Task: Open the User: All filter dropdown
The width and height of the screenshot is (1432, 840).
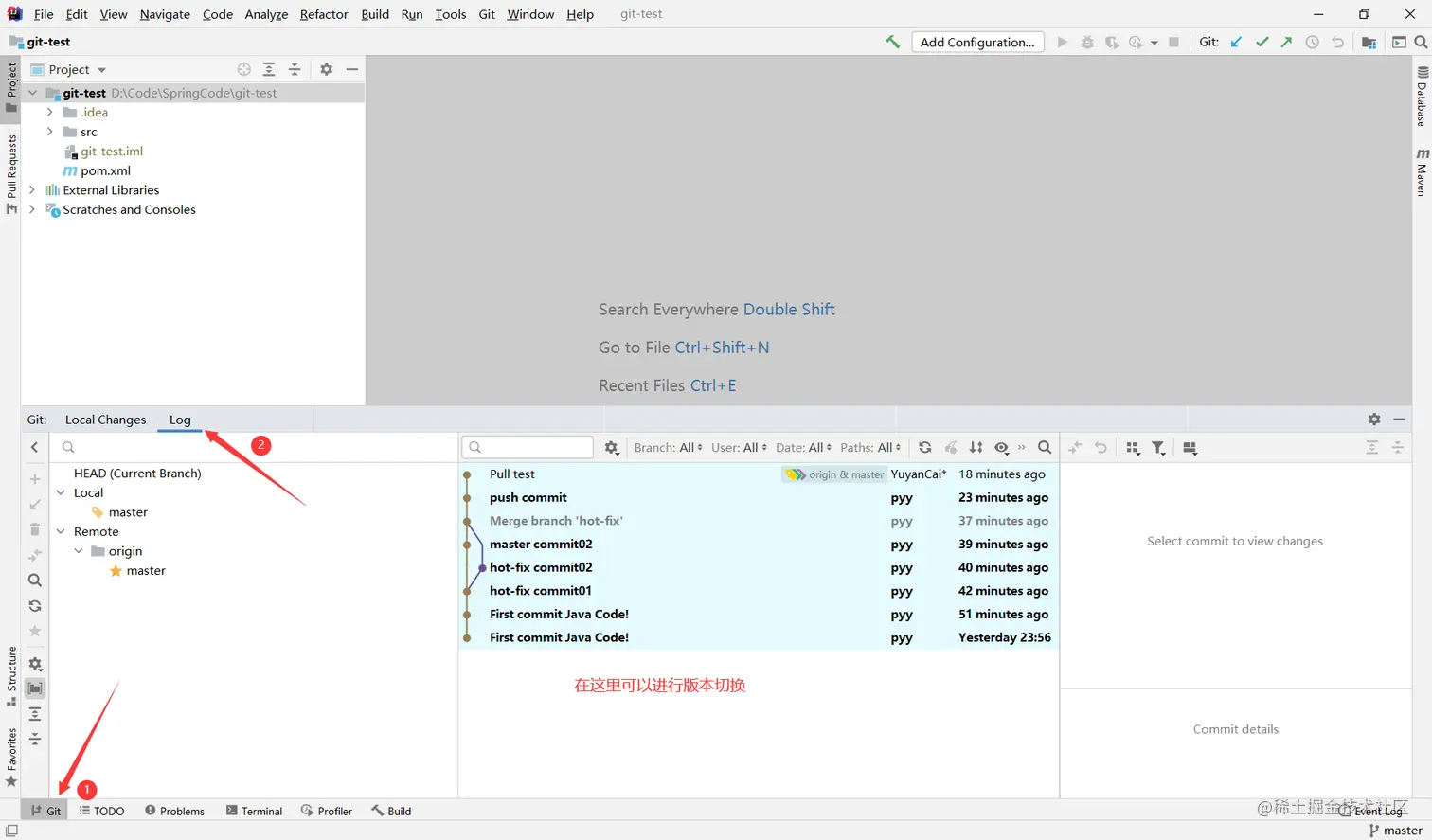Action: (x=739, y=447)
